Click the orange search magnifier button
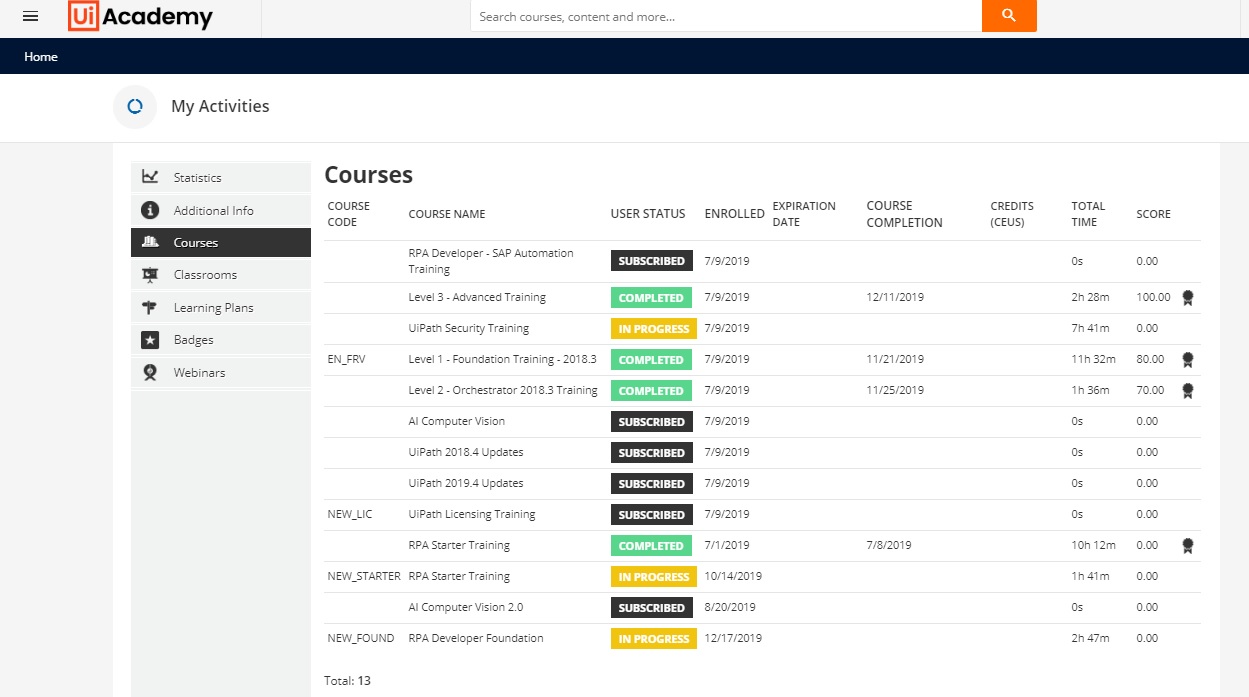 tap(1009, 16)
